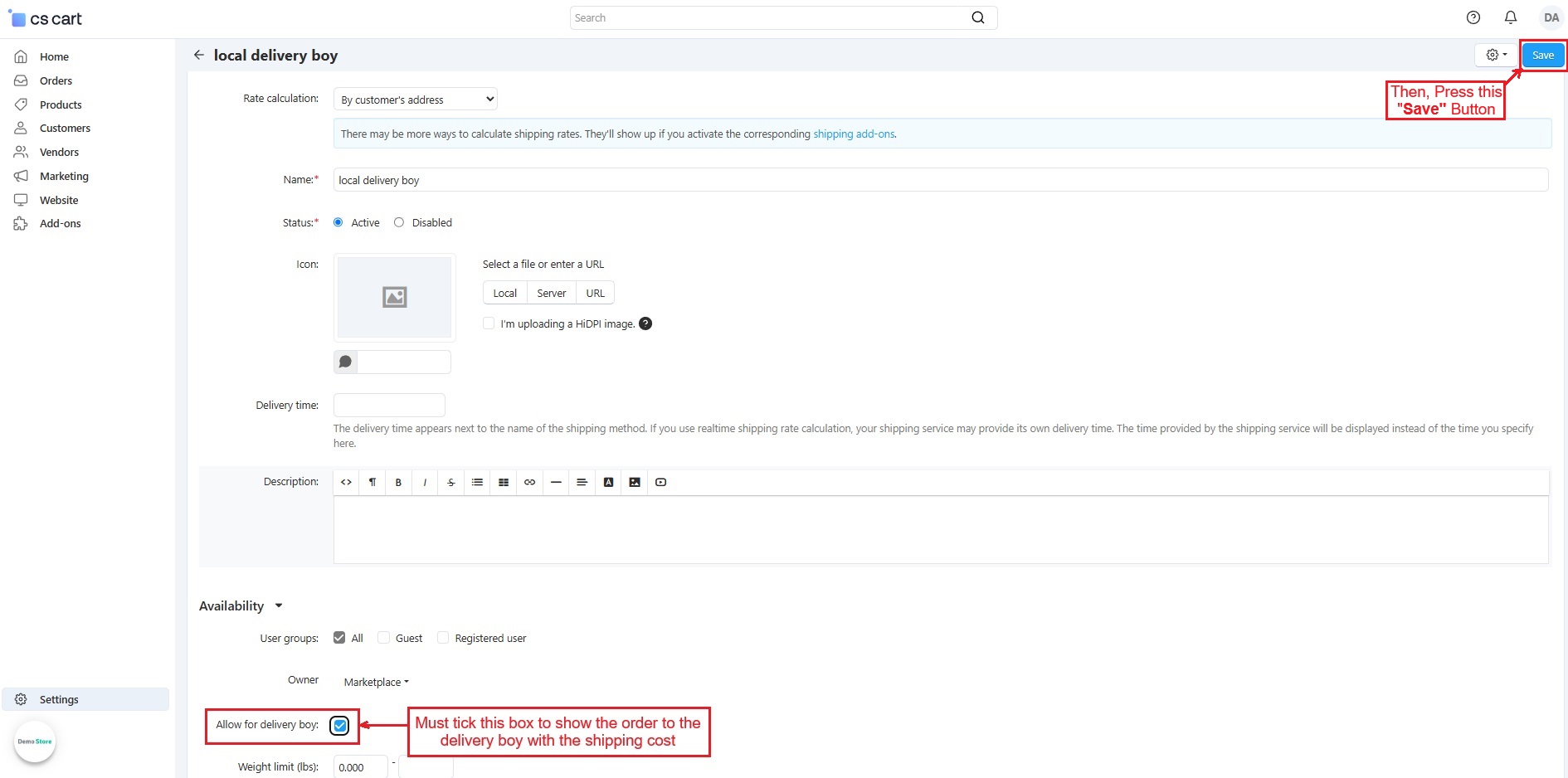
Task: Open the gear settings dropdown near Save
Action: [x=1497, y=55]
